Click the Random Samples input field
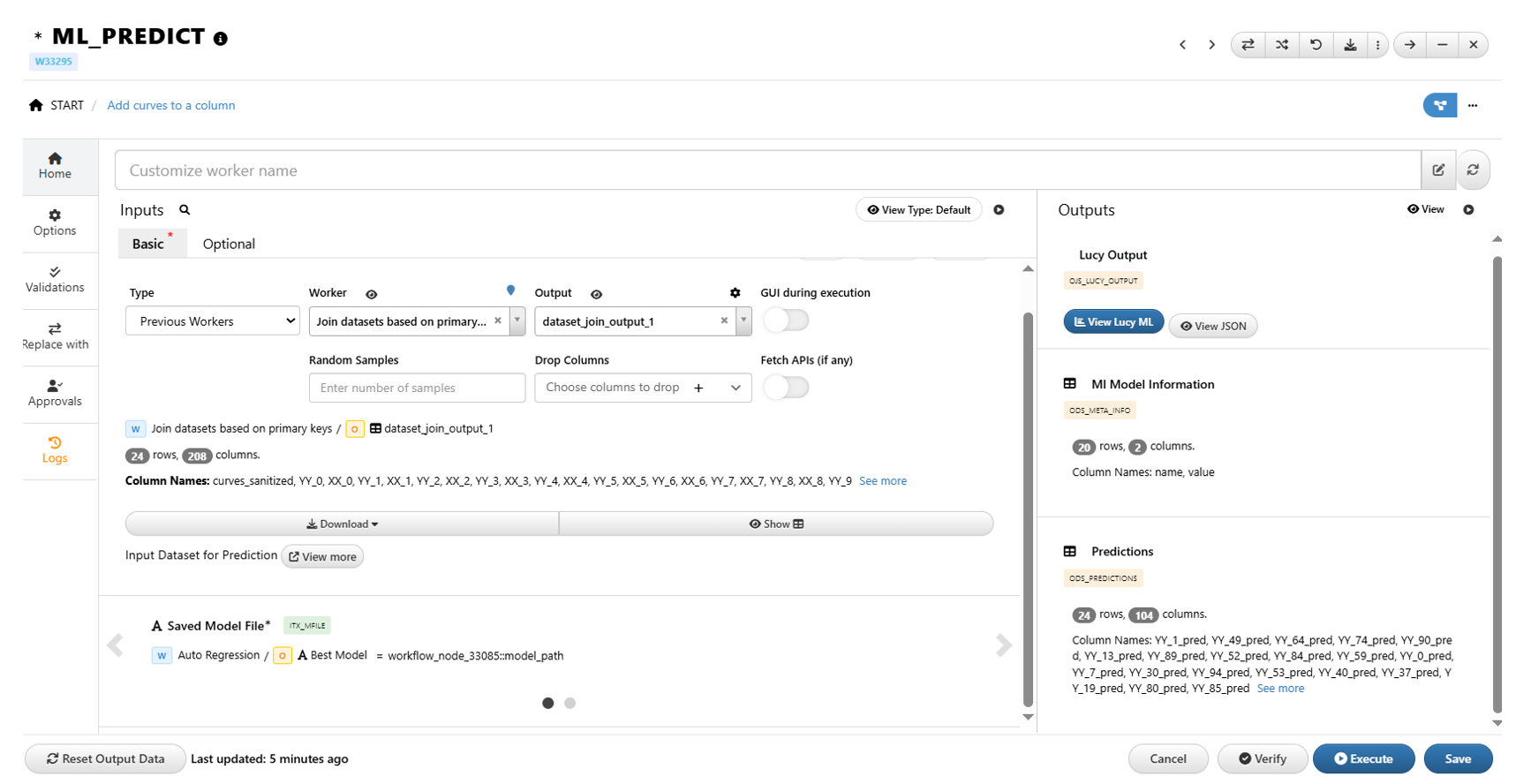This screenshot has width=1531, height=784. click(417, 388)
